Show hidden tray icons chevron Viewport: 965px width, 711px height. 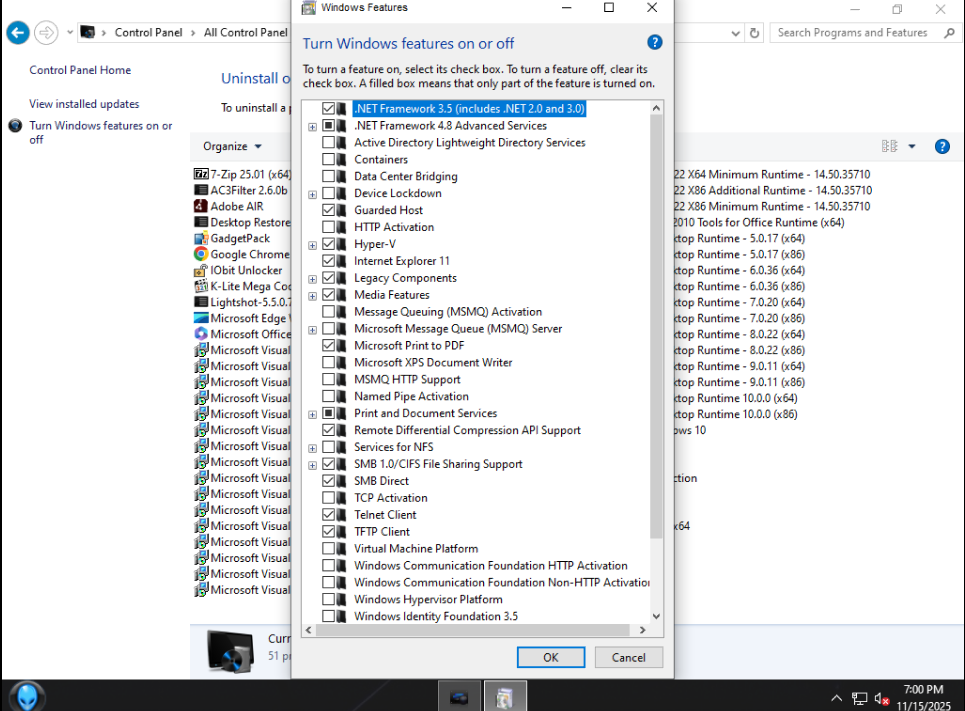(836, 698)
